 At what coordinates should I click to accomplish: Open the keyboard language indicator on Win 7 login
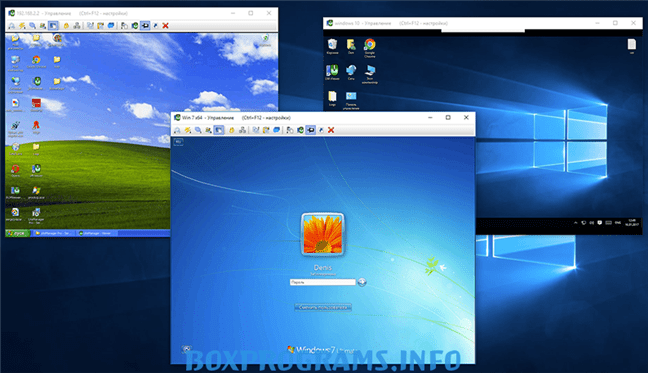pos(178,142)
